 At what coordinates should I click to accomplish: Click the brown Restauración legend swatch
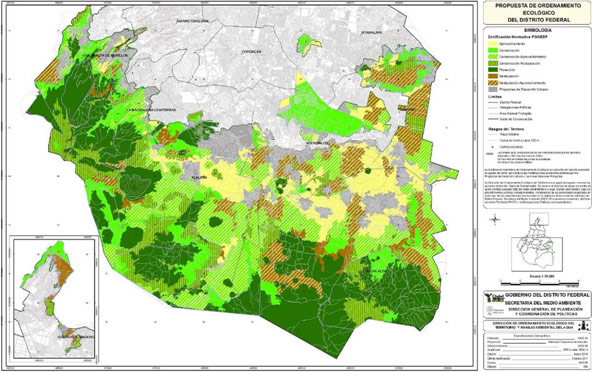pyautogui.click(x=492, y=76)
